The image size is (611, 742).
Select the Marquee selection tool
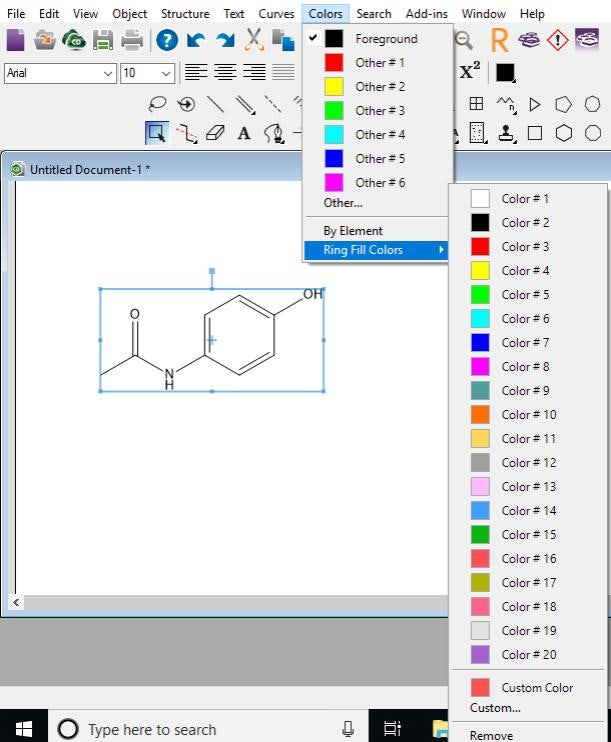click(157, 133)
